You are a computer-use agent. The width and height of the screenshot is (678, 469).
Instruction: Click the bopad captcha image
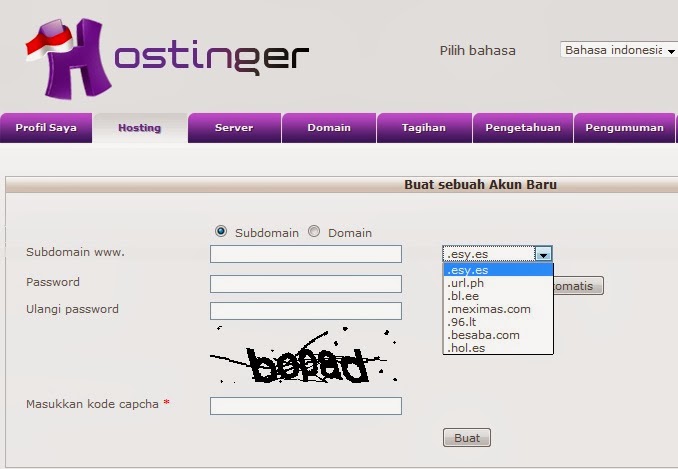[304, 355]
